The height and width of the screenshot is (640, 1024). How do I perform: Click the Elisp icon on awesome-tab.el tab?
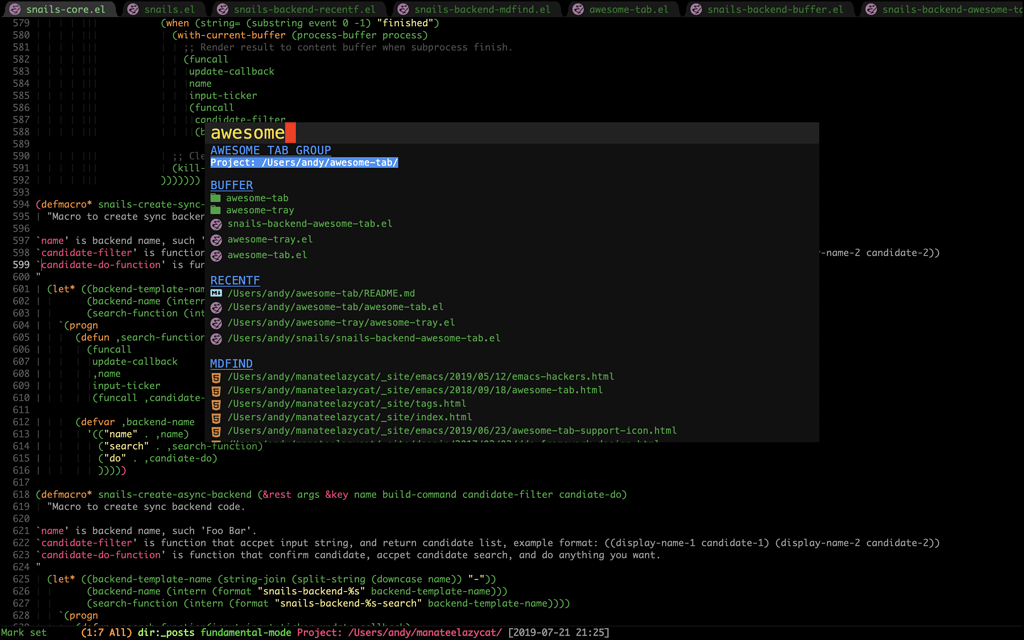[x=578, y=8]
